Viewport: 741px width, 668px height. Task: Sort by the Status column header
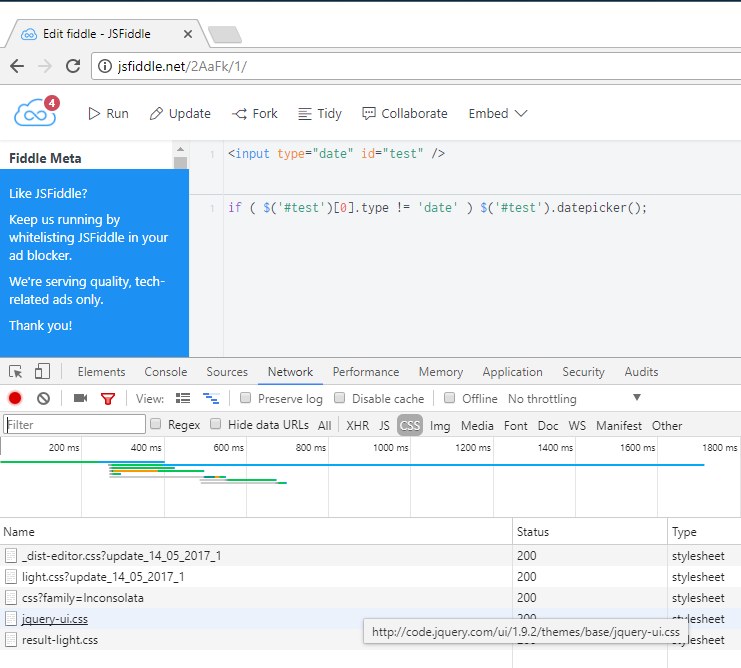tap(590, 532)
